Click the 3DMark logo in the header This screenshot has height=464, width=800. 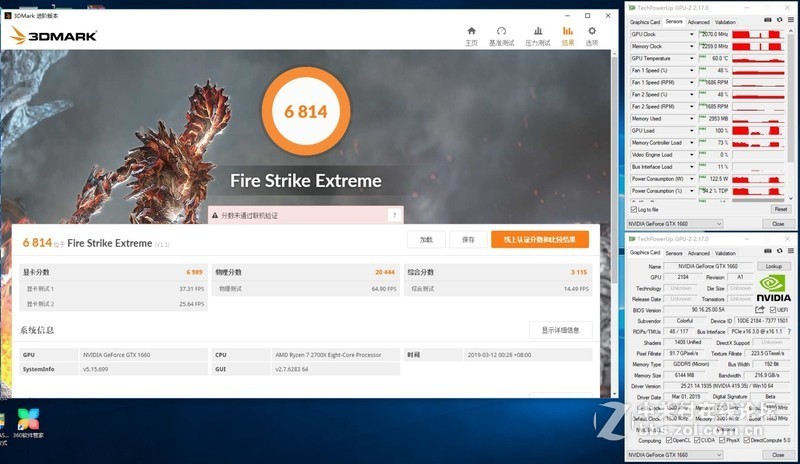coord(53,36)
